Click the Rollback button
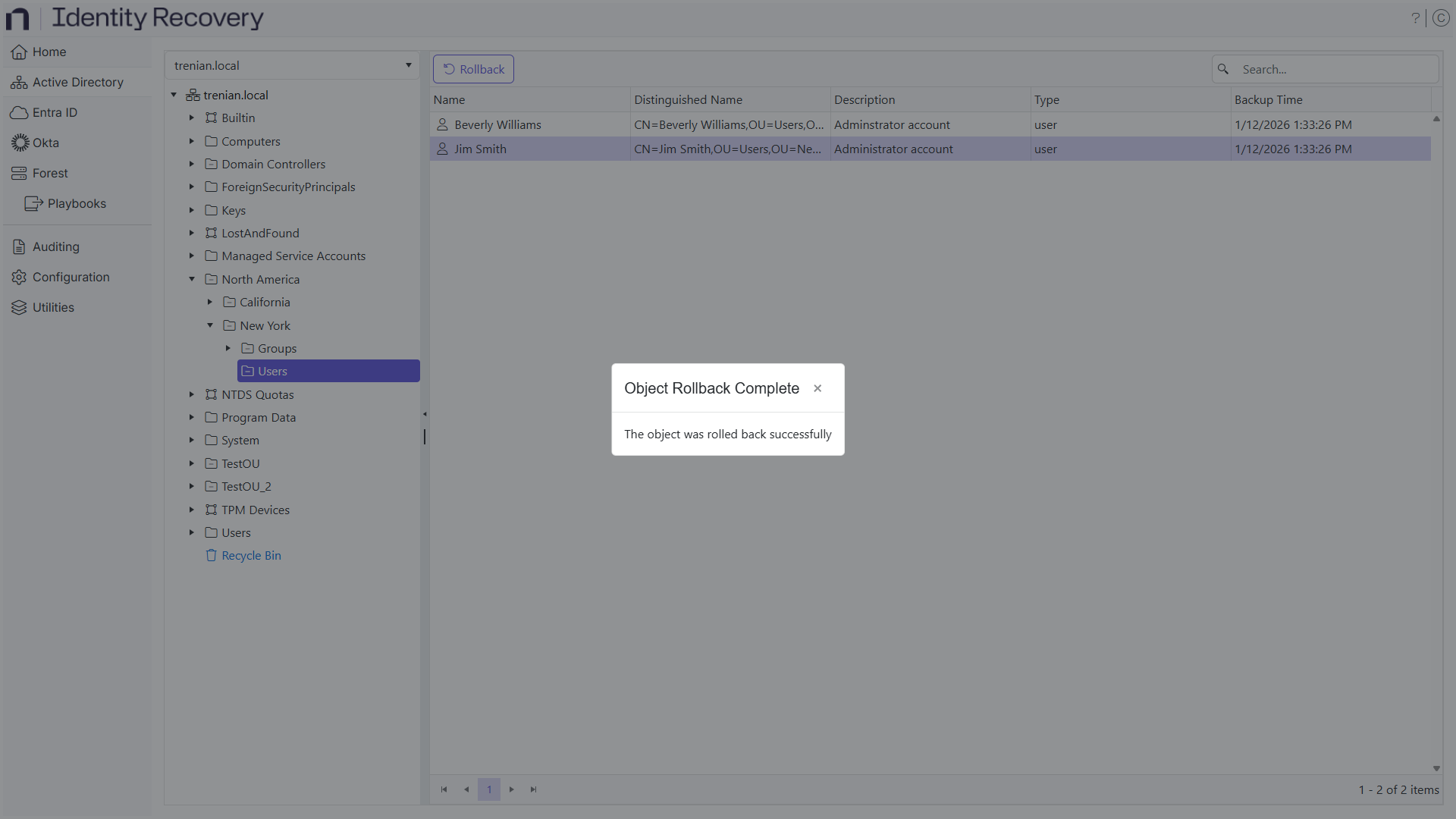The image size is (1456, 819). pyautogui.click(x=472, y=68)
